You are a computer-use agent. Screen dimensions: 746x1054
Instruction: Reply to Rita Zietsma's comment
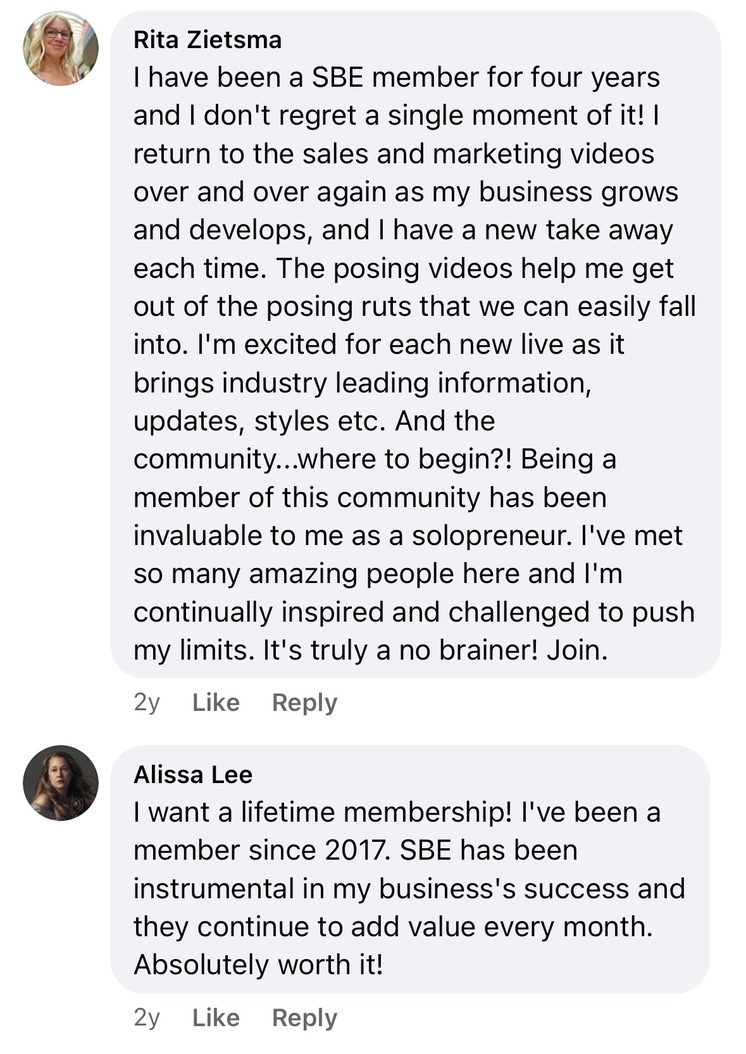(304, 703)
